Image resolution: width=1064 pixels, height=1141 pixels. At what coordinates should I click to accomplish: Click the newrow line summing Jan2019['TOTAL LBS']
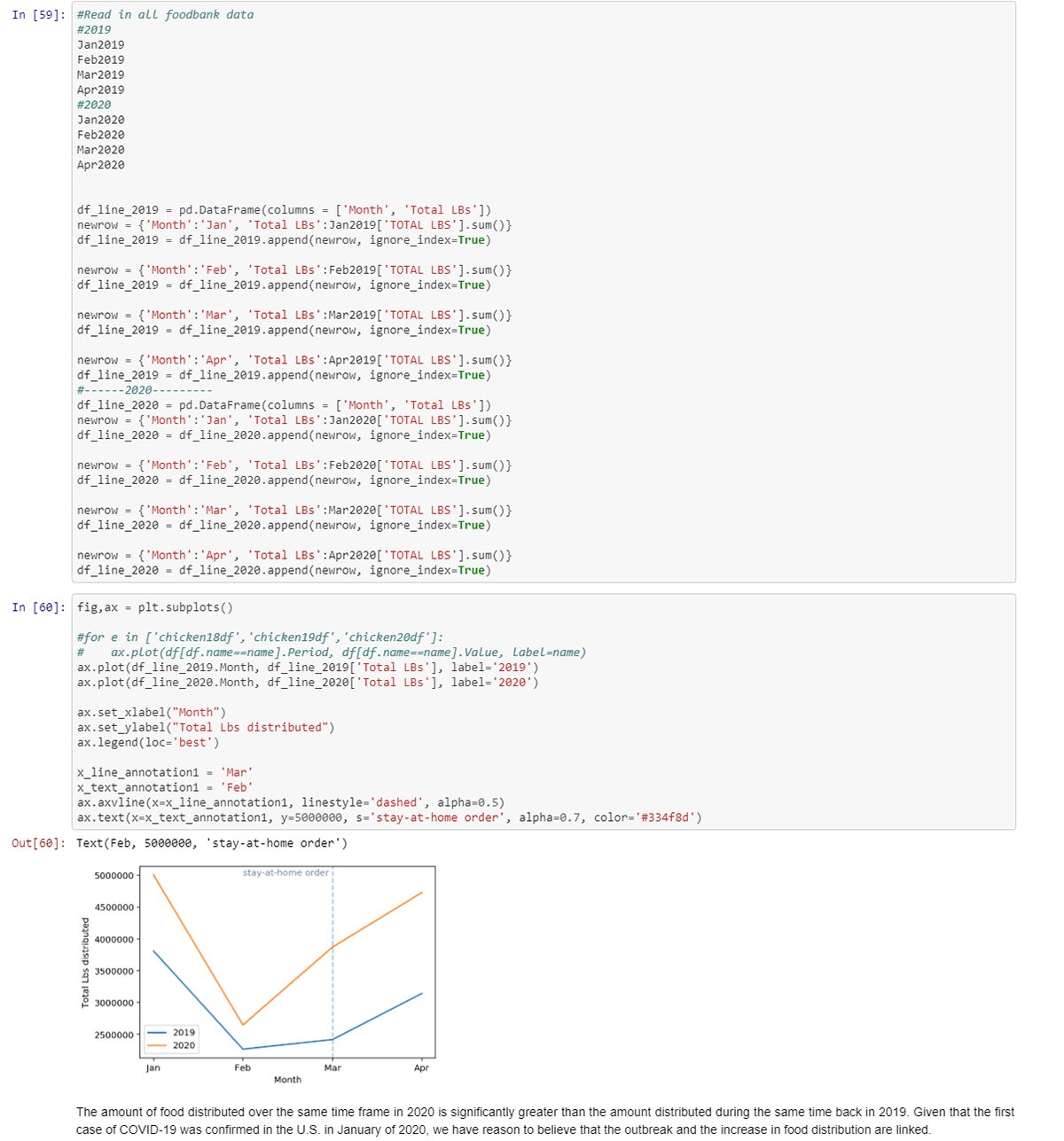[294, 225]
